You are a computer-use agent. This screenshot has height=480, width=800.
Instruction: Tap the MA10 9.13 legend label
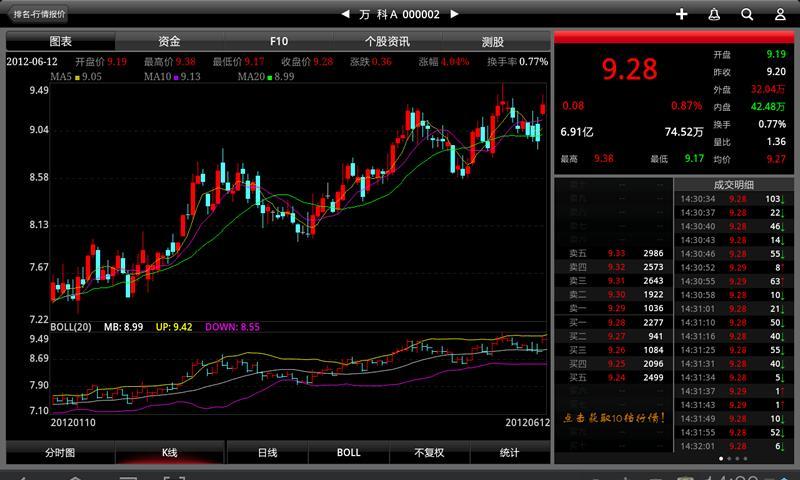[x=172, y=77]
